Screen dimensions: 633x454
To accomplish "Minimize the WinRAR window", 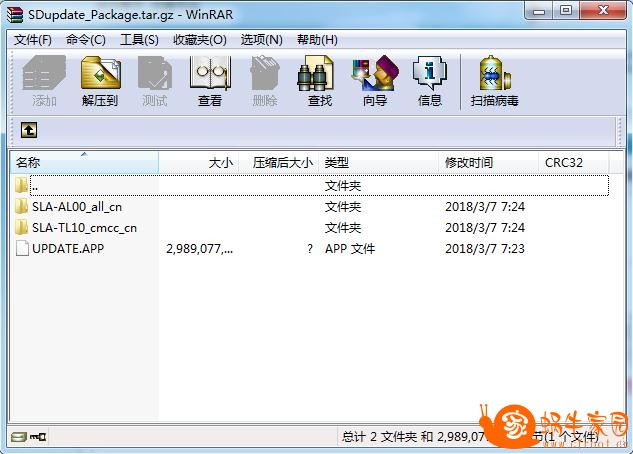I will tap(539, 11).
